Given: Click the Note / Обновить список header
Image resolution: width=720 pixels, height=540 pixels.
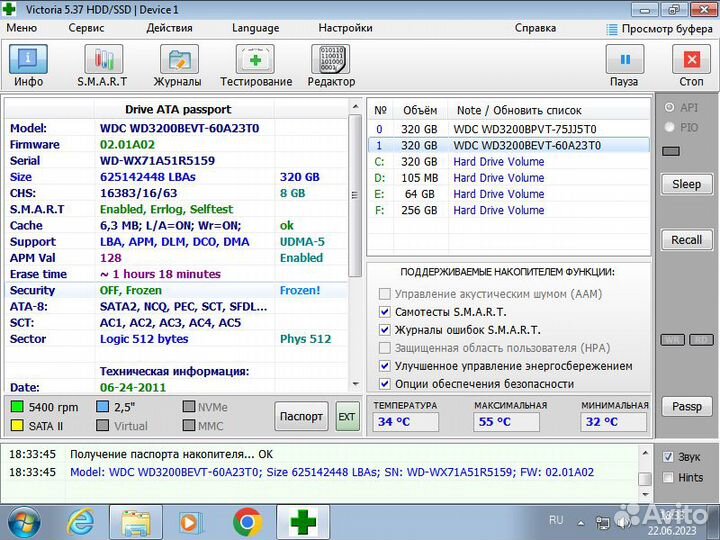Looking at the screenshot, I should pos(519,110).
